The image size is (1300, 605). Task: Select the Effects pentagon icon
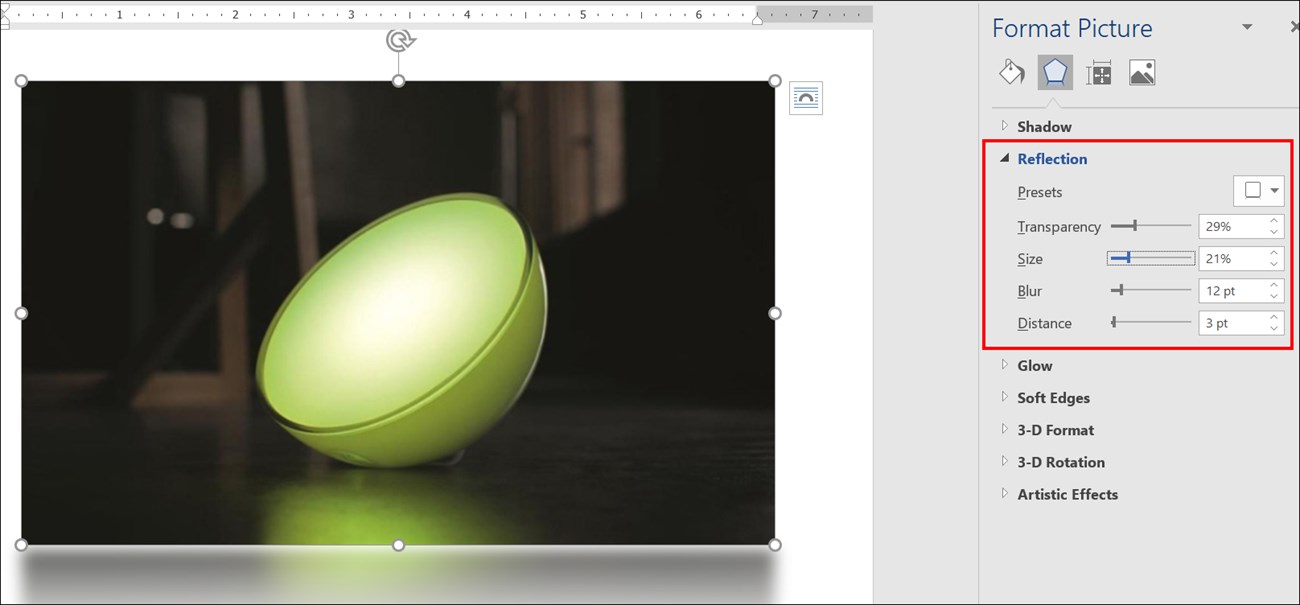(1055, 73)
